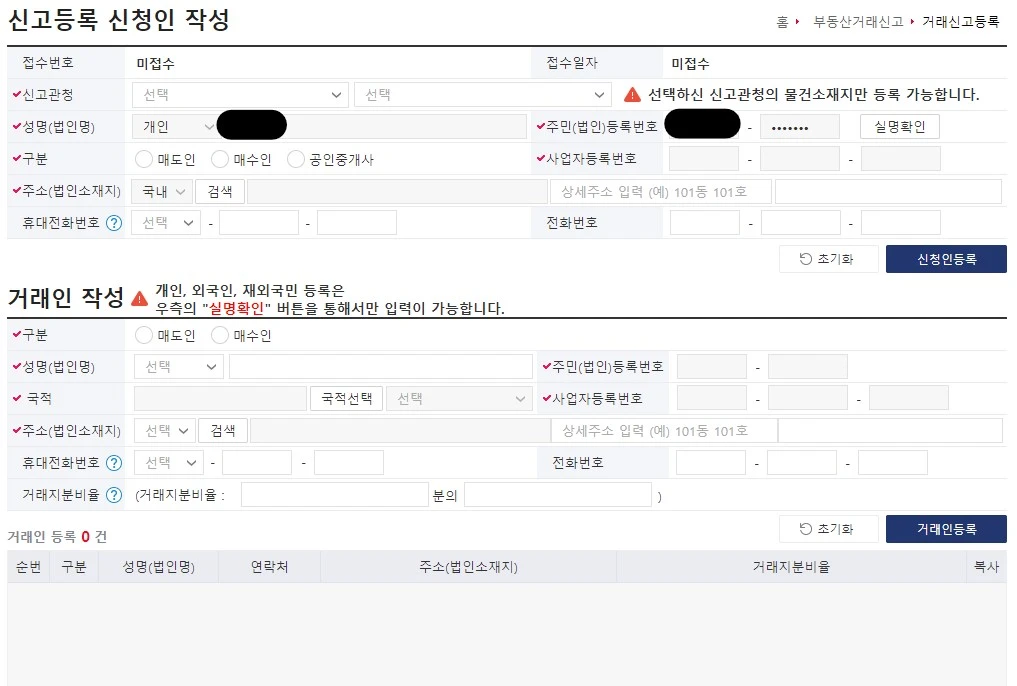The width and height of the screenshot is (1017, 686).
Task: Select the 매도인 radio button in applicant section
Action: (x=141, y=158)
